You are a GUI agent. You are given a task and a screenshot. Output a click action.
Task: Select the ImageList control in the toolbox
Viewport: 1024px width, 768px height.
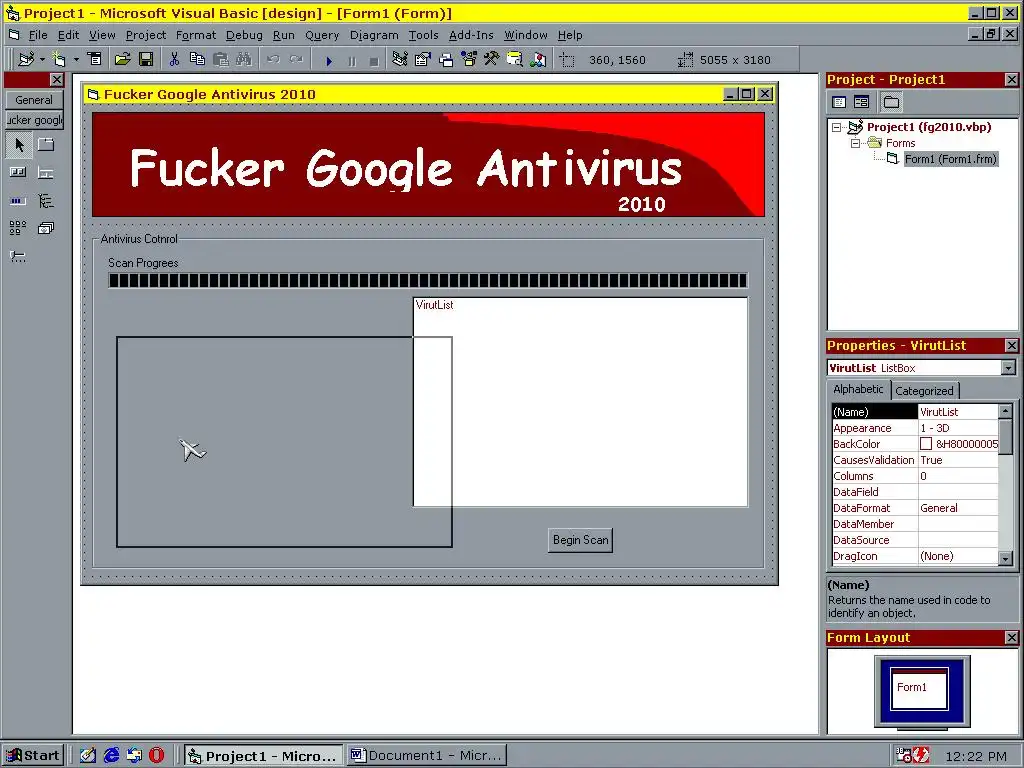(46, 228)
